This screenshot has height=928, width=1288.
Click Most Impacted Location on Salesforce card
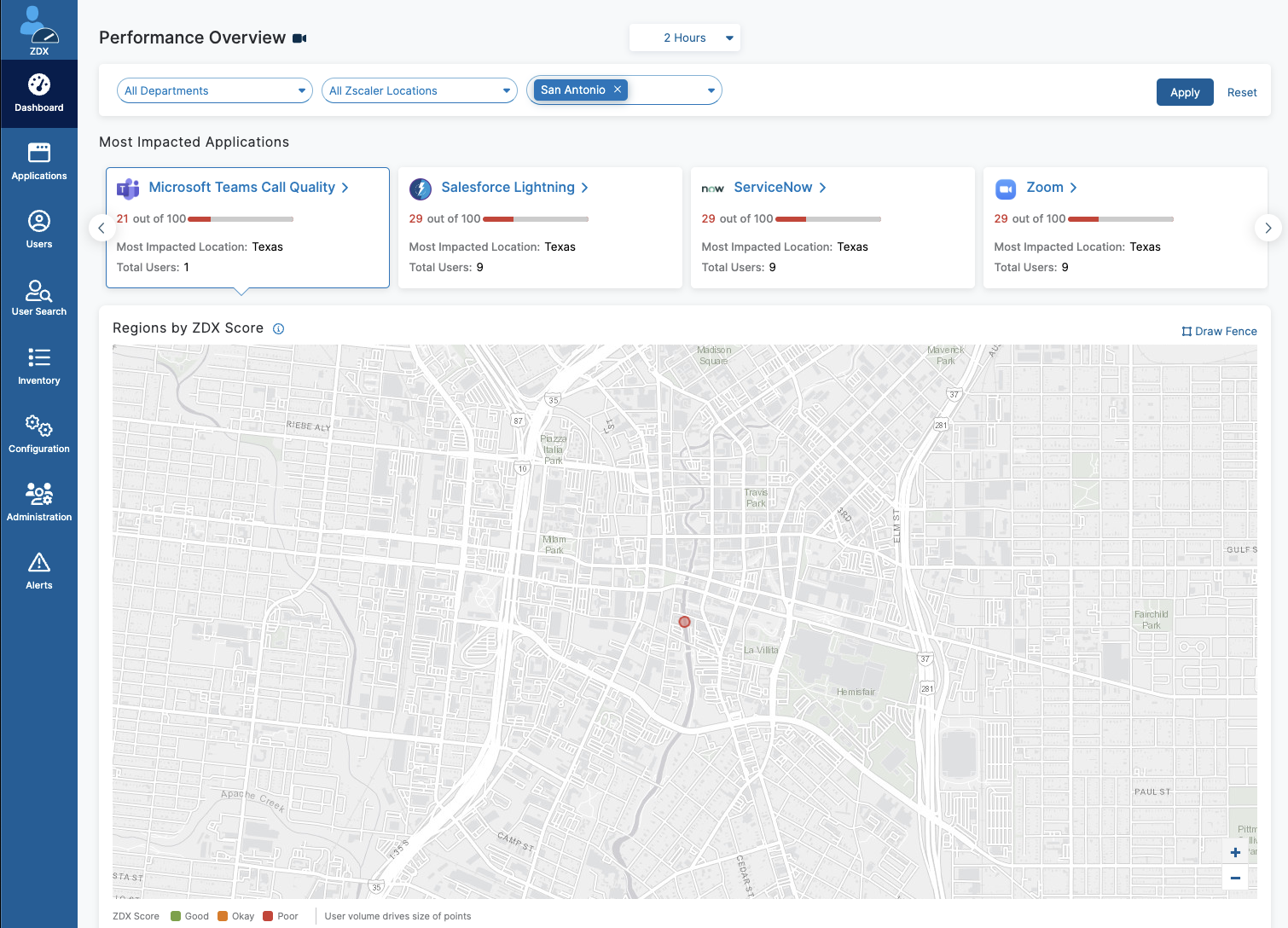click(x=492, y=246)
